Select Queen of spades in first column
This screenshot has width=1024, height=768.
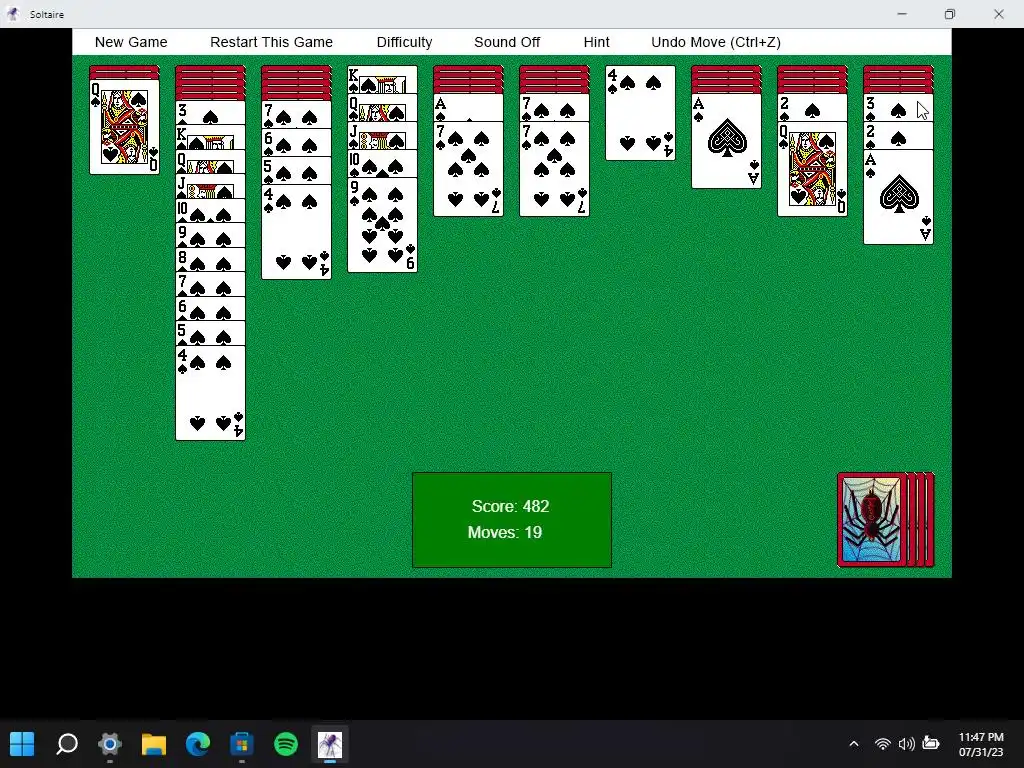pyautogui.click(x=124, y=127)
